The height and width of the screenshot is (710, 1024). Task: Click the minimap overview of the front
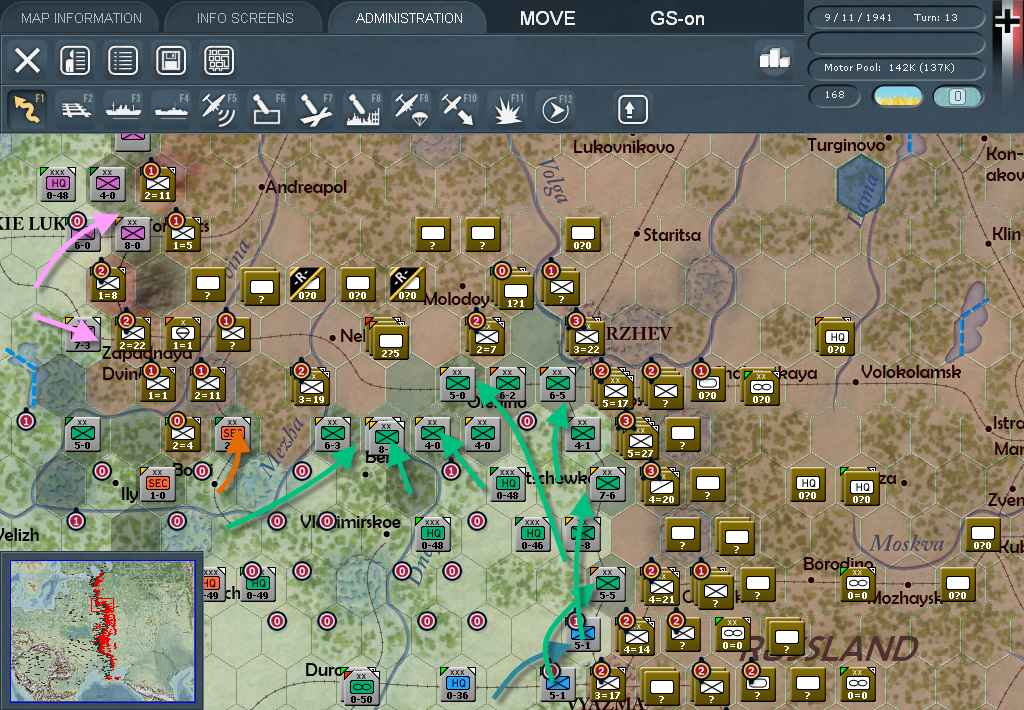(103, 630)
